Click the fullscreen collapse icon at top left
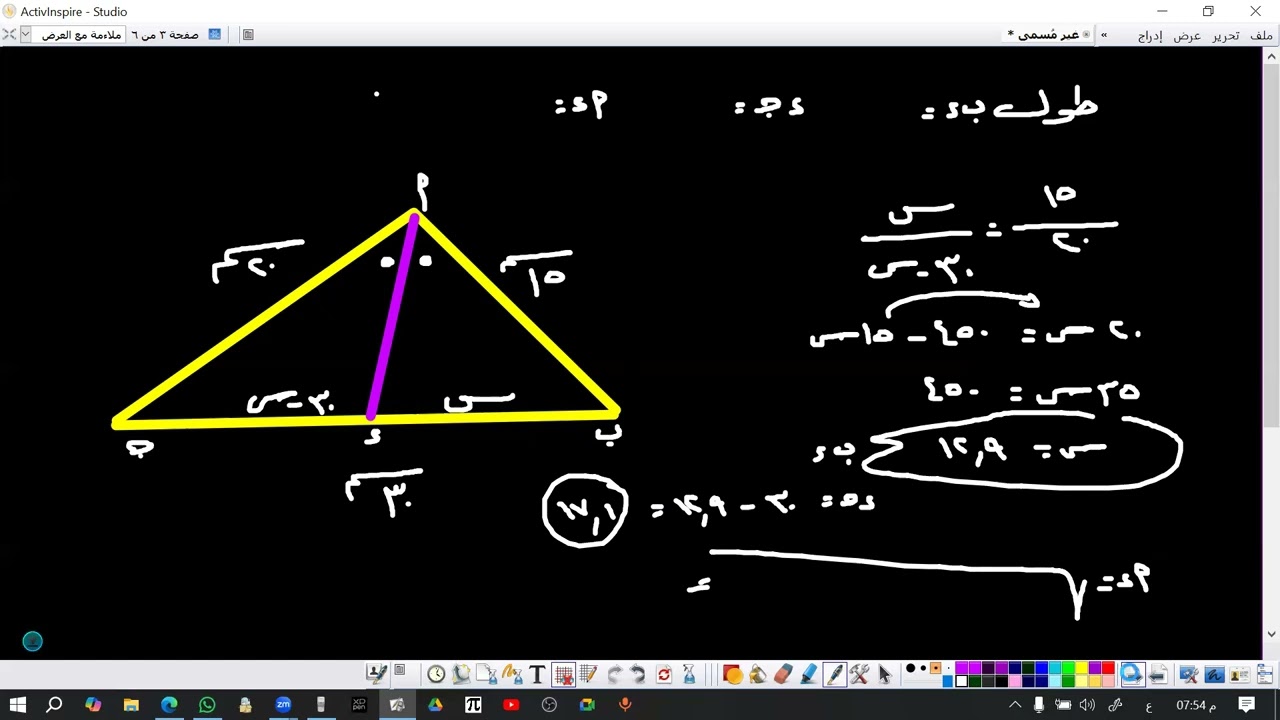This screenshot has width=1280, height=720. (8, 35)
